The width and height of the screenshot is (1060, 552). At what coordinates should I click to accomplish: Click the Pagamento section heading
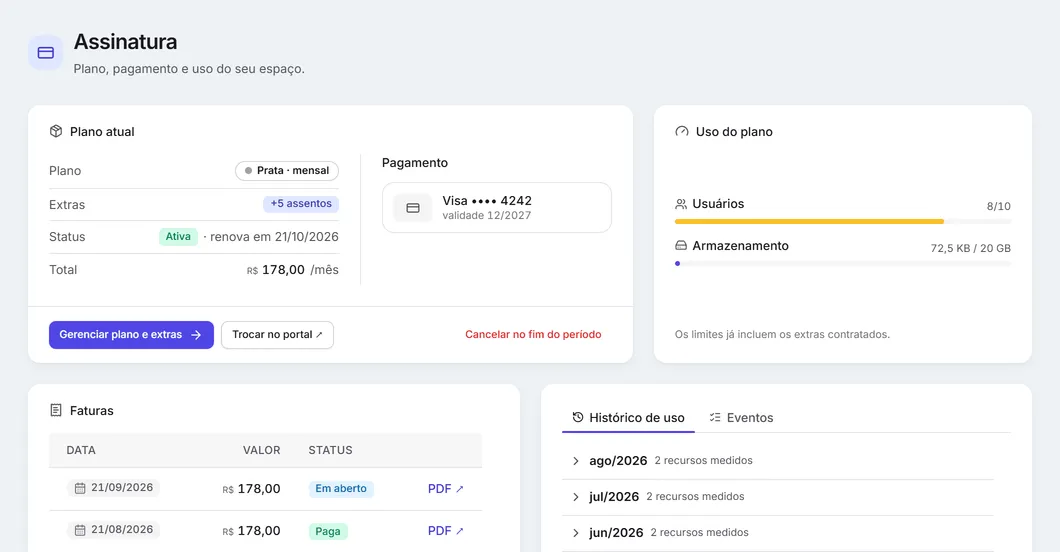click(x=415, y=163)
